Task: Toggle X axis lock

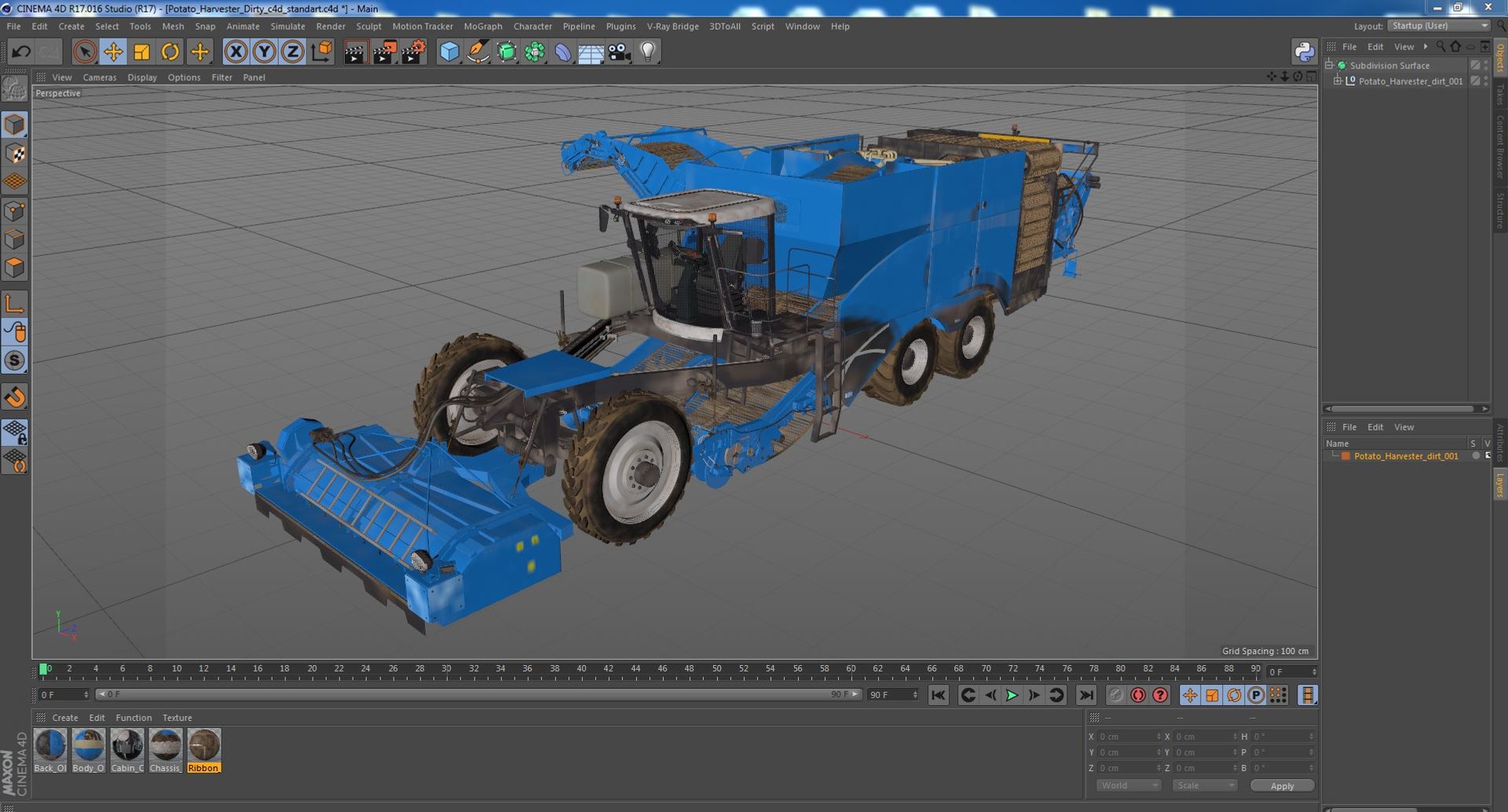Action: 236,52
